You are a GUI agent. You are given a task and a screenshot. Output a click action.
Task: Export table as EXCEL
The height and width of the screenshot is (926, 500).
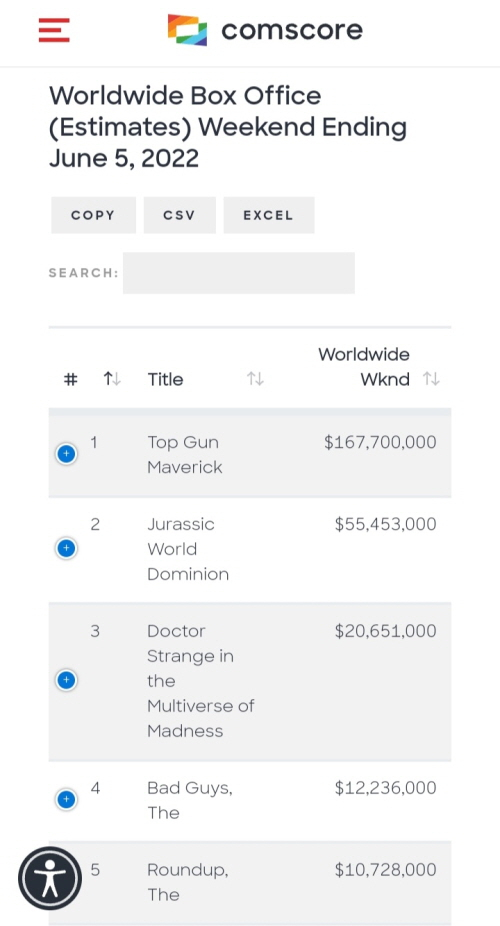coord(269,215)
